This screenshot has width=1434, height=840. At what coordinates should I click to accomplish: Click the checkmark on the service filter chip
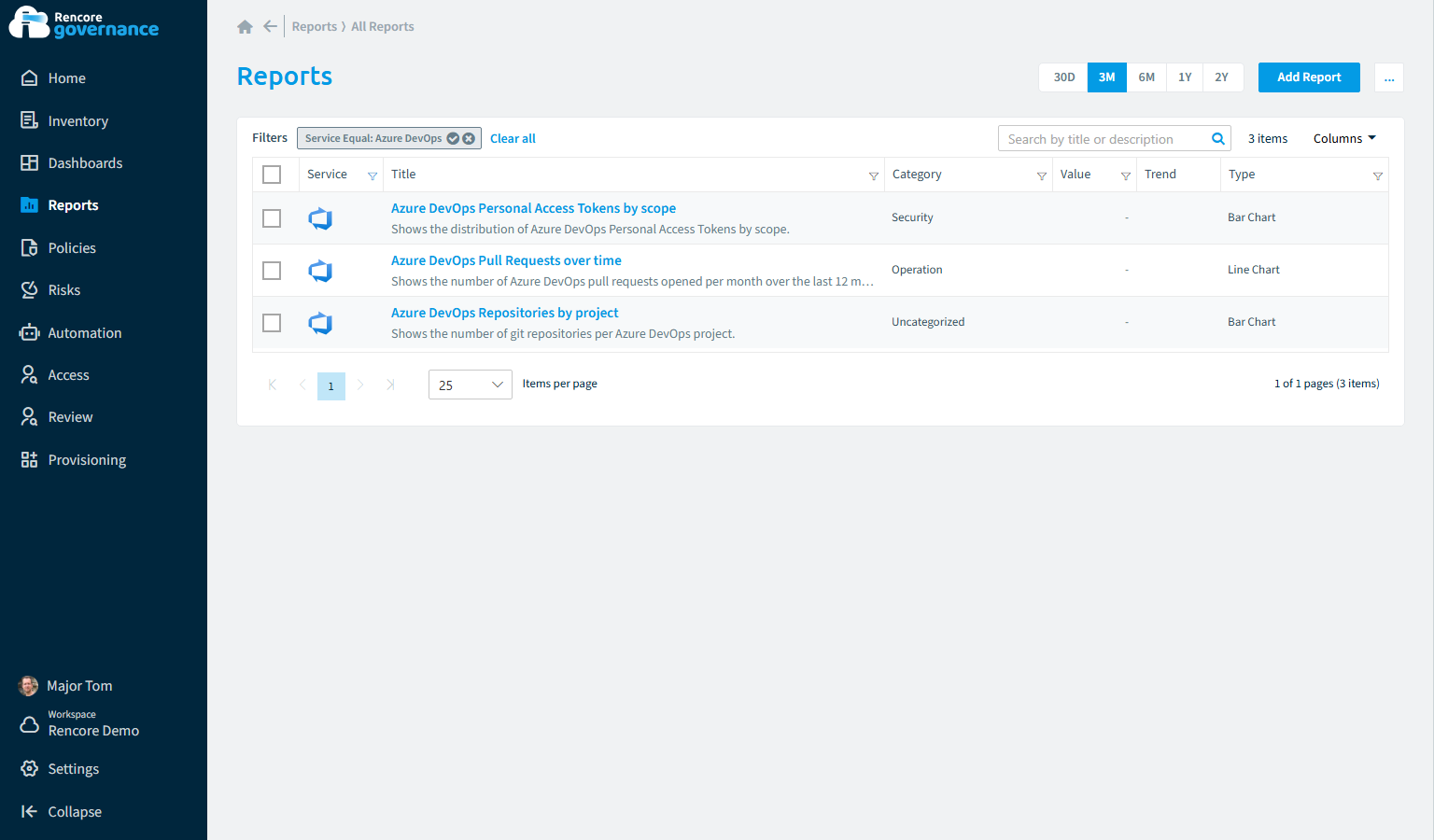click(x=453, y=138)
